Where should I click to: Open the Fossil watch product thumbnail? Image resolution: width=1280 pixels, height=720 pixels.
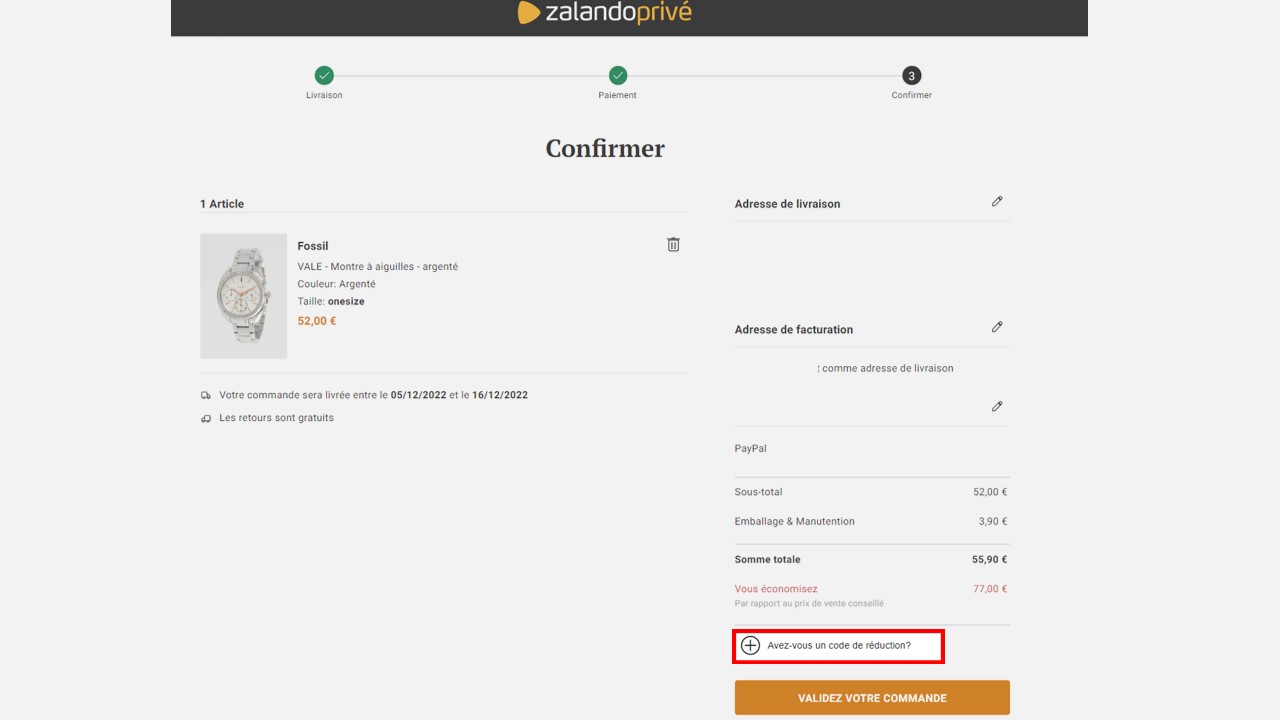243,296
